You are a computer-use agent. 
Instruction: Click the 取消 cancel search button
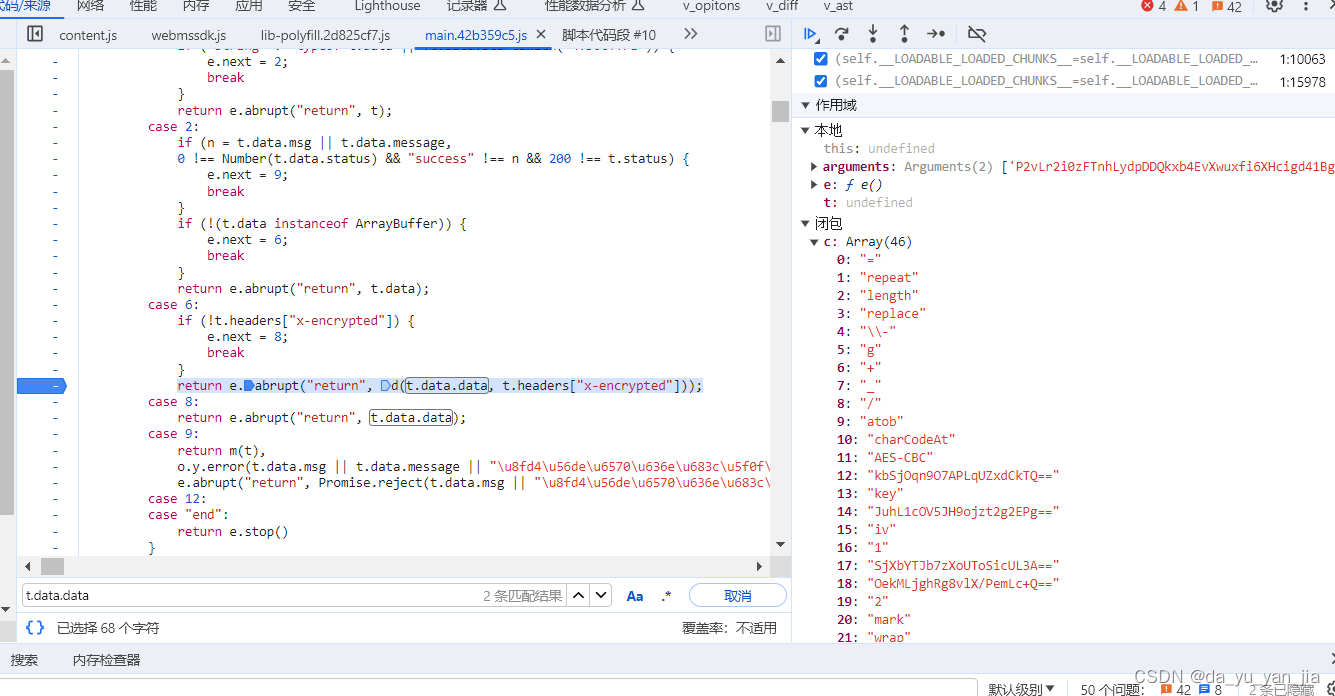coord(737,595)
